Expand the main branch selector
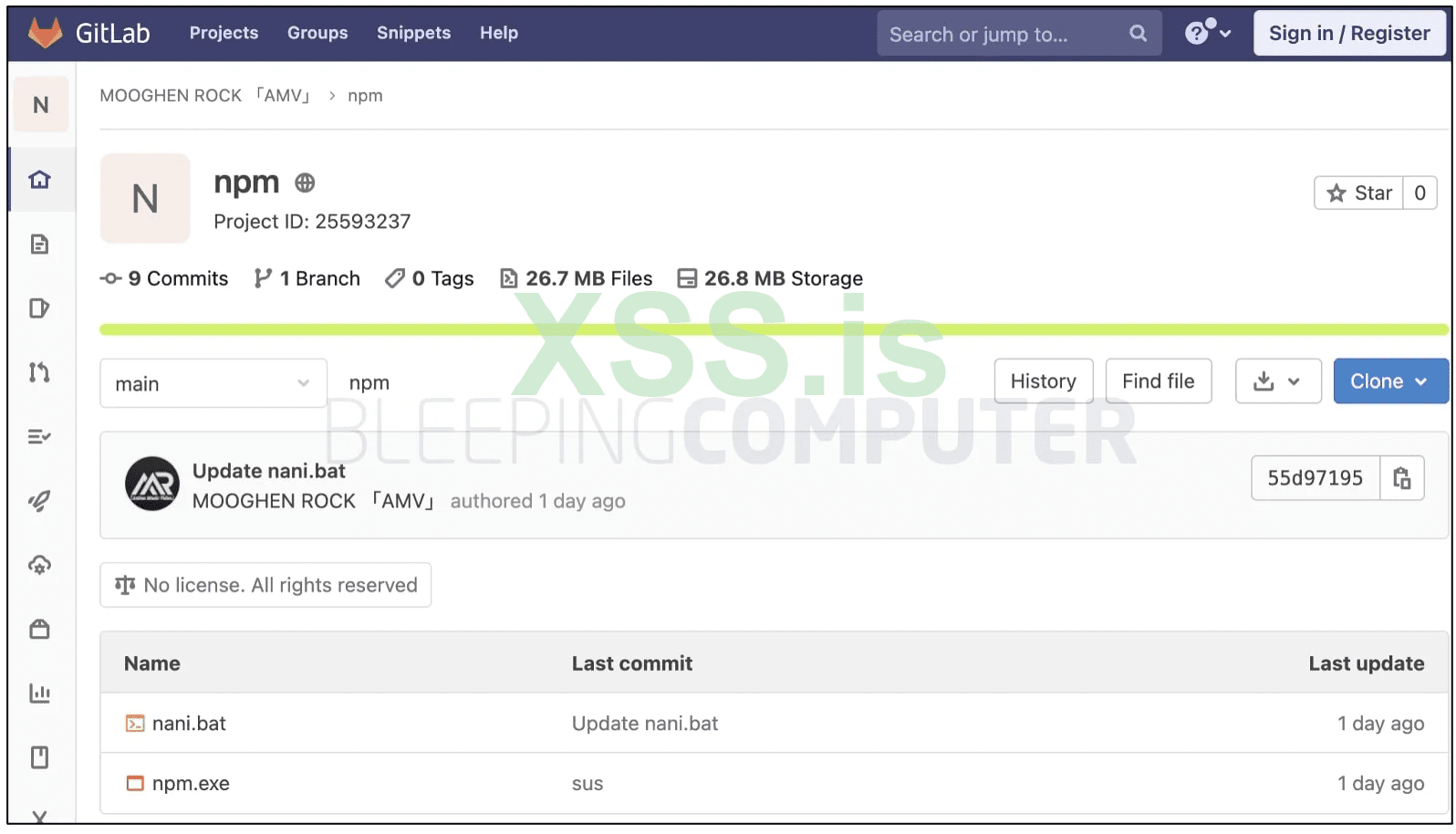Screen dimensions: 1456x834 213,383
